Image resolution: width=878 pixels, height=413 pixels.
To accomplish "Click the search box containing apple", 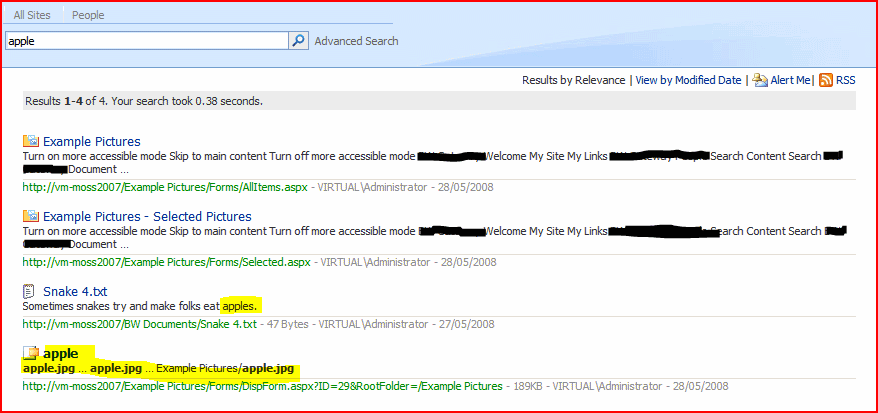I will [x=146, y=41].
